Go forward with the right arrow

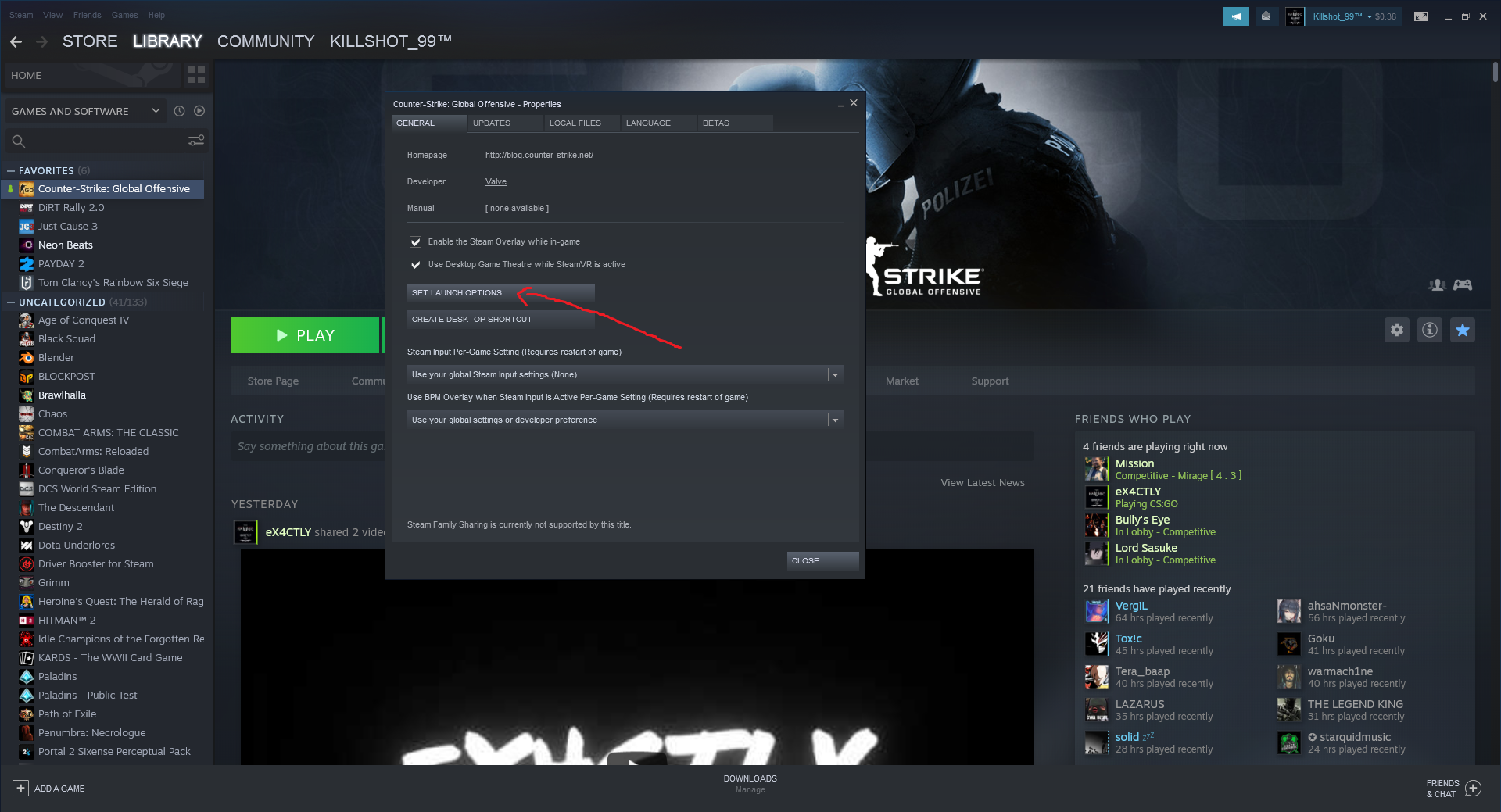pyautogui.click(x=42, y=41)
